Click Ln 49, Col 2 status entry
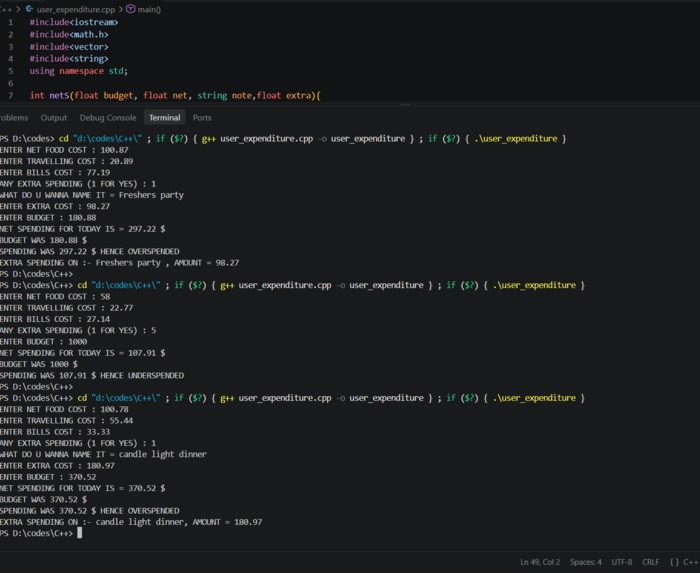This screenshot has width=700, height=573. 540,562
